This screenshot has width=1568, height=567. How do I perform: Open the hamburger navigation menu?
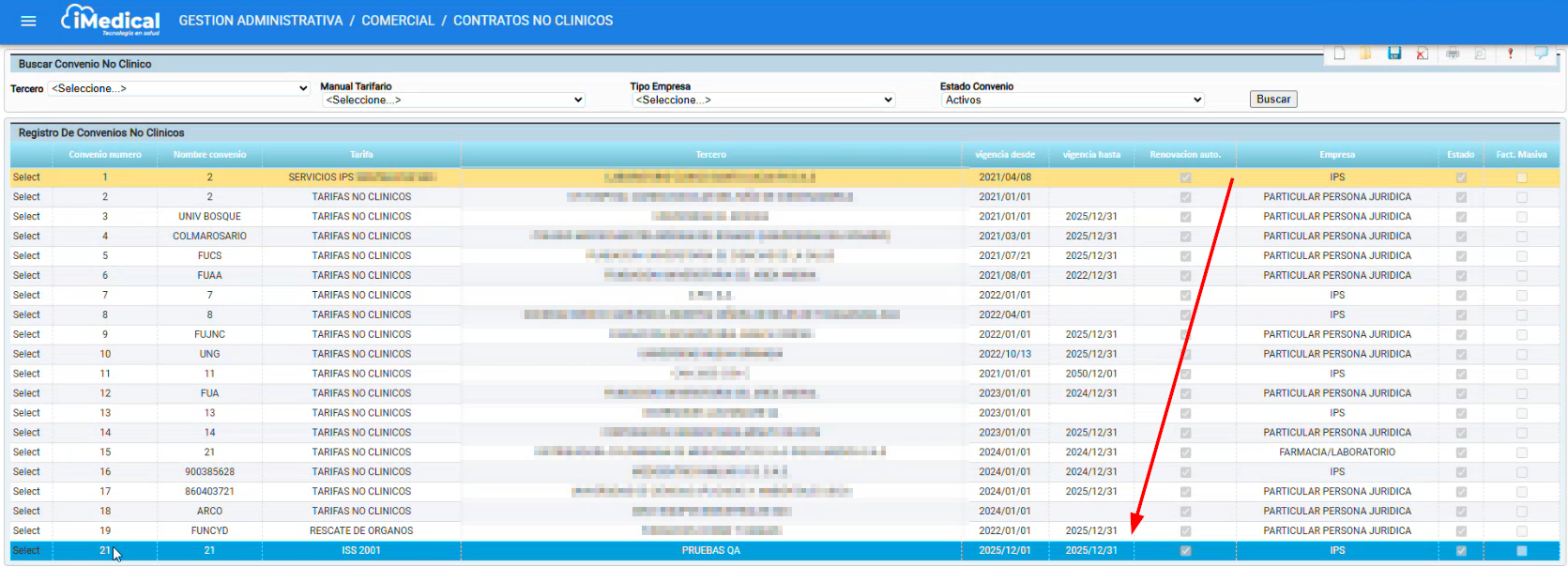[28, 21]
